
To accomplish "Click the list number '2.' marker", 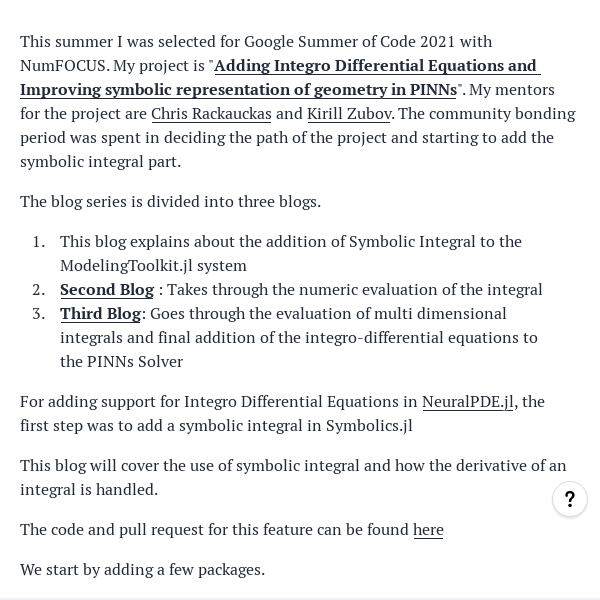I will (39, 290).
